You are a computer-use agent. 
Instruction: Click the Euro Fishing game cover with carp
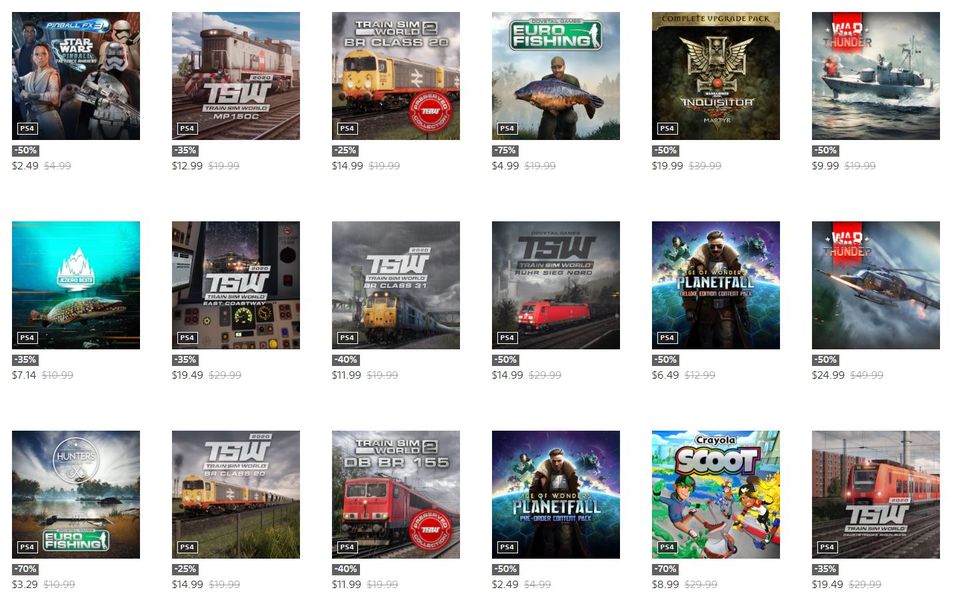click(556, 76)
